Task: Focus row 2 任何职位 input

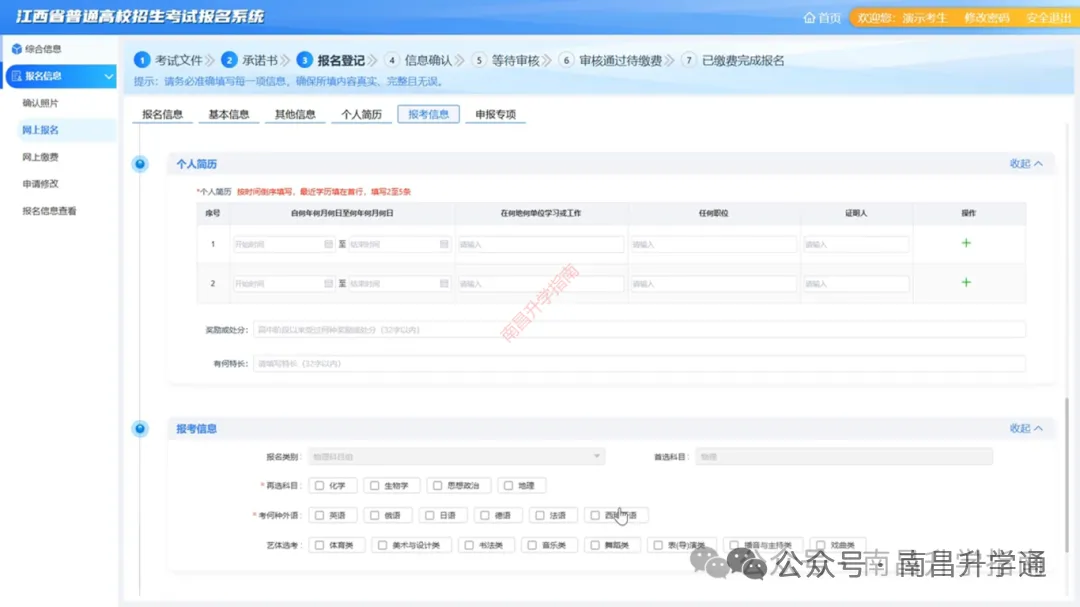Action: 714,283
